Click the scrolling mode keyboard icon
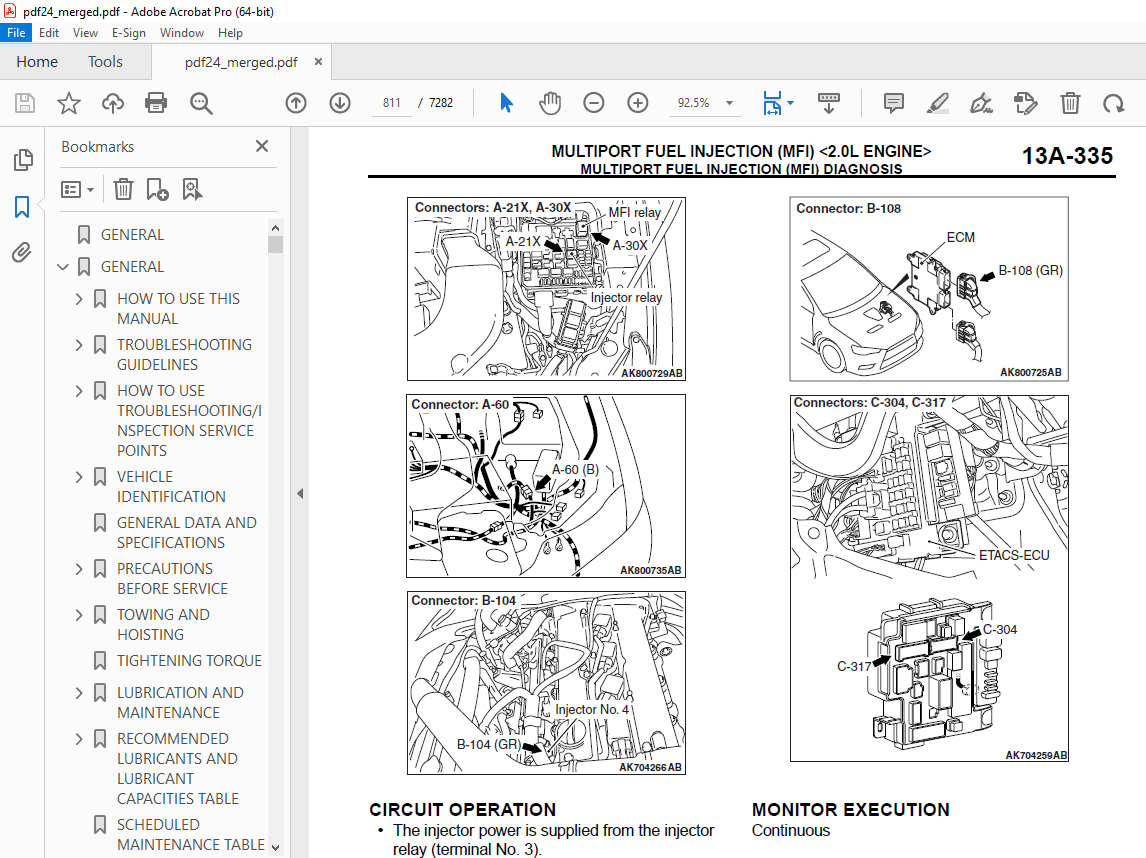Image resolution: width=1146 pixels, height=858 pixels. point(829,103)
